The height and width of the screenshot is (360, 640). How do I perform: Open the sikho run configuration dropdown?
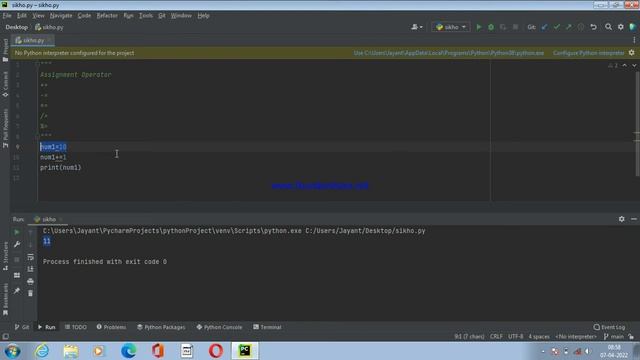coord(451,27)
